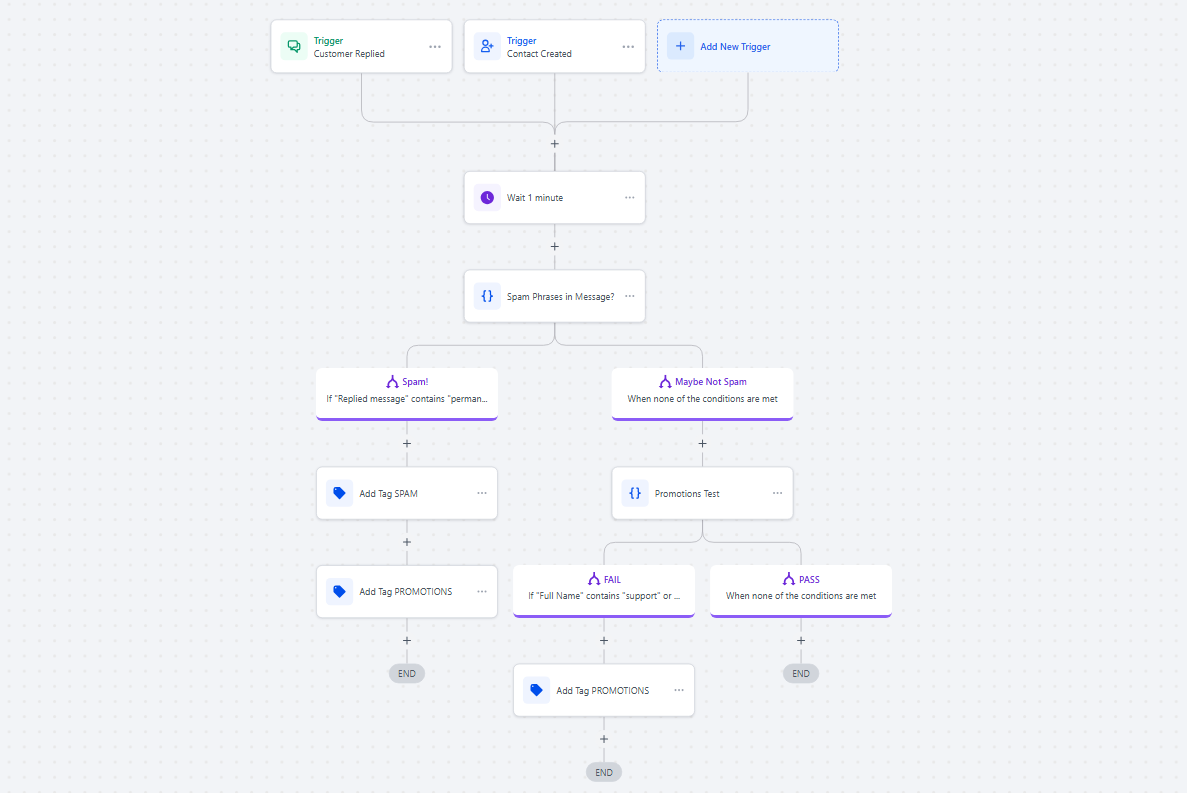1187x793 pixels.
Task: Click the Customer Replied trigger chat icon
Action: click(x=294, y=46)
